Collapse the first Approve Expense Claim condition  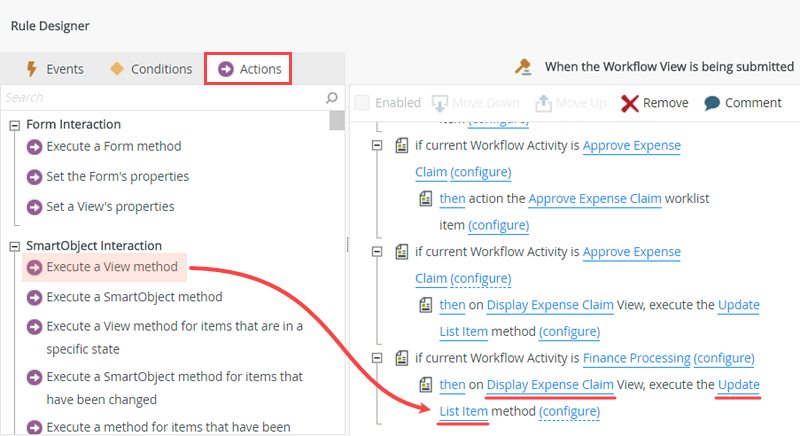pyautogui.click(x=377, y=146)
